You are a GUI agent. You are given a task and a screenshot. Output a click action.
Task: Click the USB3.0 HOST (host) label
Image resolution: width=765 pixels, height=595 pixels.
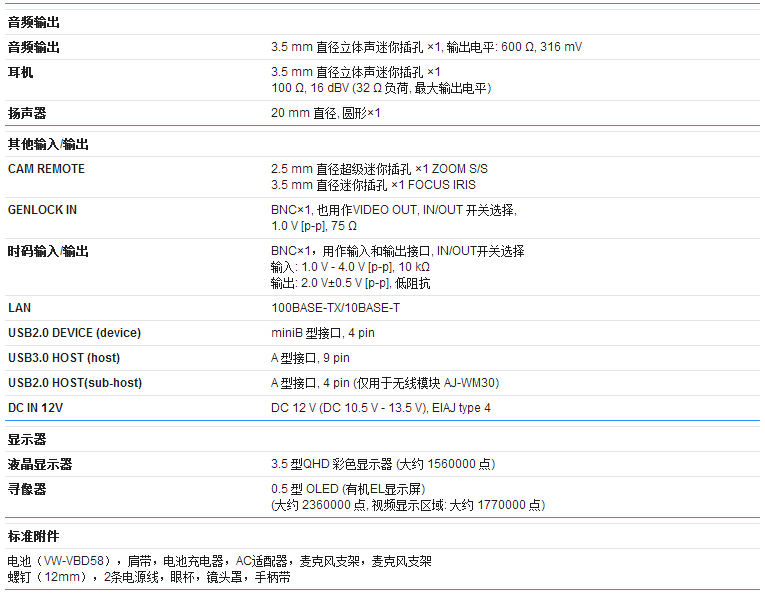64,358
